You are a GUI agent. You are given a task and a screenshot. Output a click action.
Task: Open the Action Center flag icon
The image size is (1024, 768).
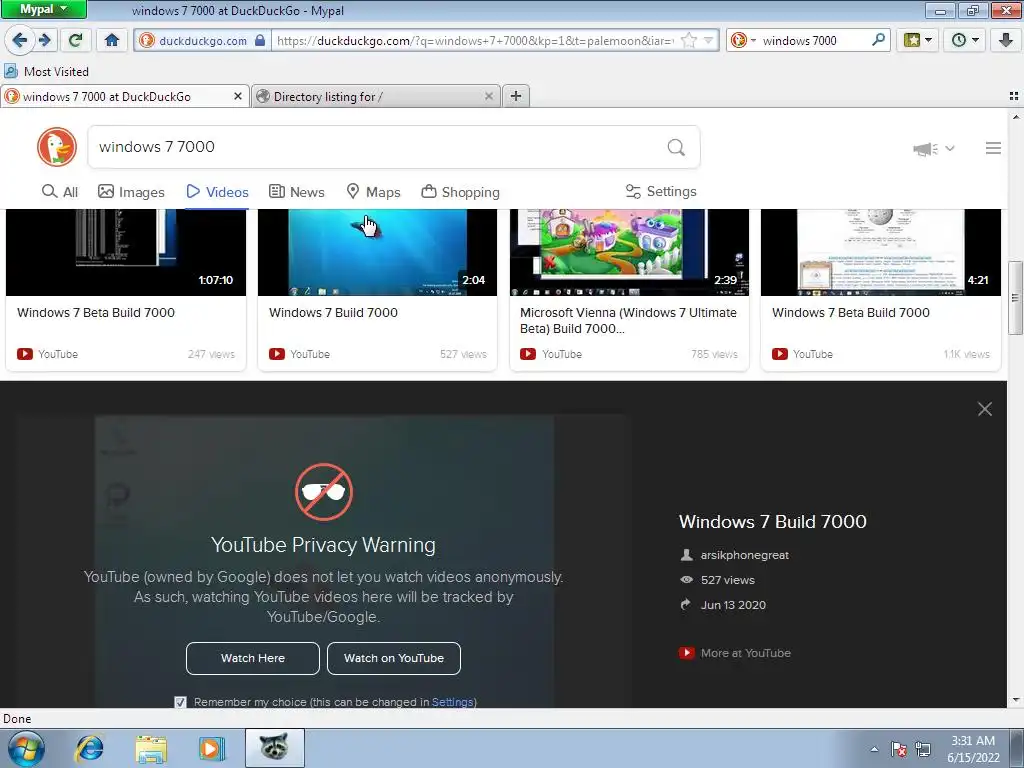pos(899,749)
